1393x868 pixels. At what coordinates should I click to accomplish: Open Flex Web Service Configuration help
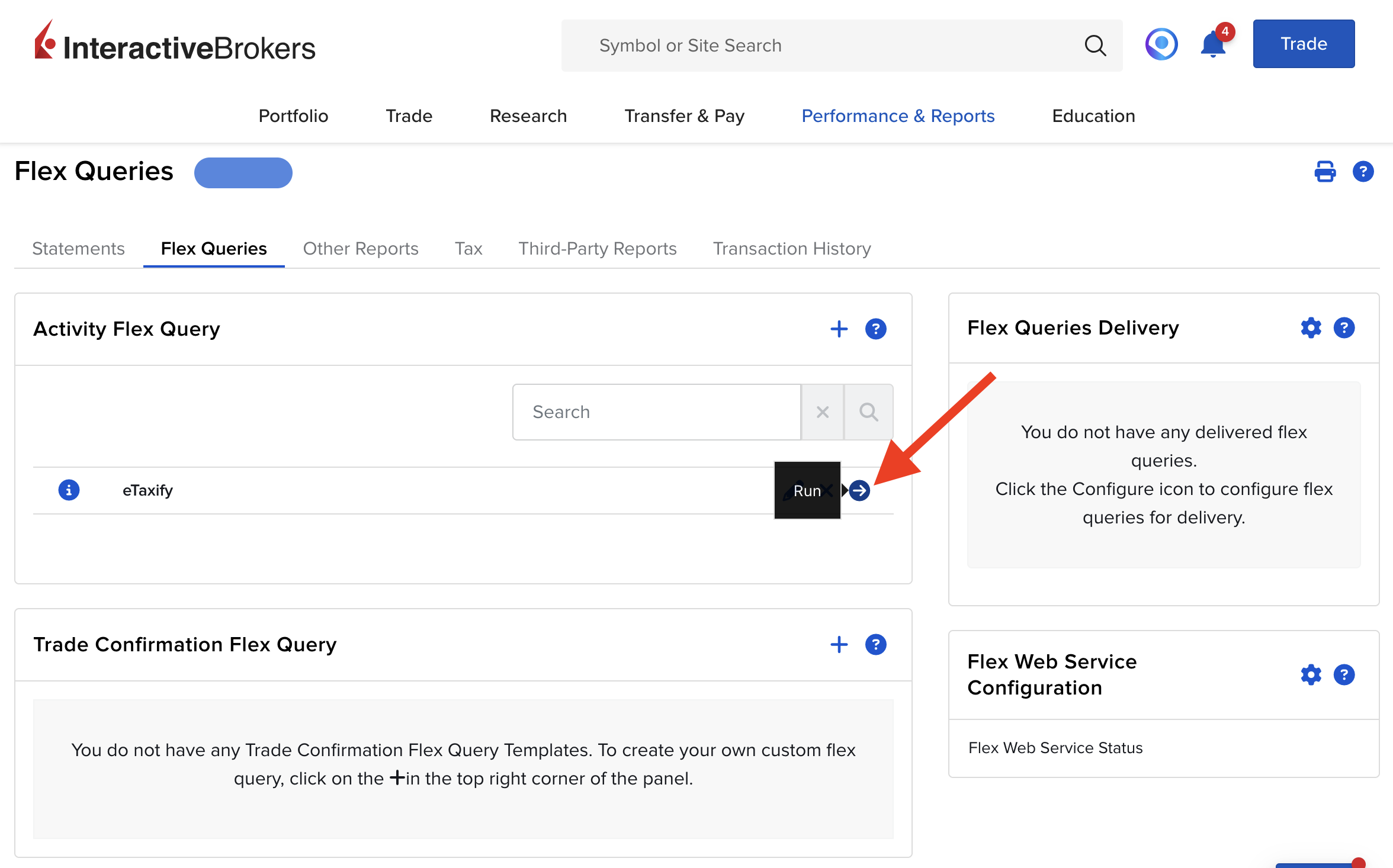1344,675
